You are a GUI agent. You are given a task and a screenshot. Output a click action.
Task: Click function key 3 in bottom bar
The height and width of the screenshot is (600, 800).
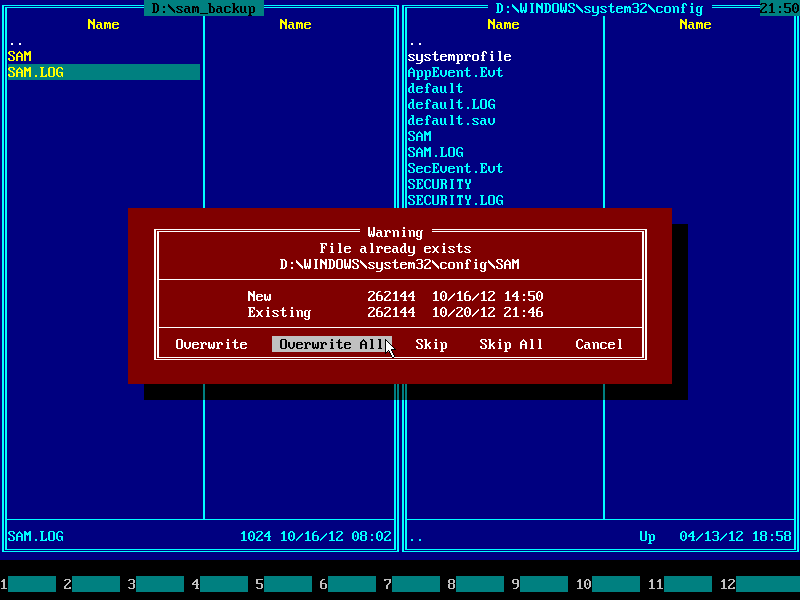click(156, 584)
